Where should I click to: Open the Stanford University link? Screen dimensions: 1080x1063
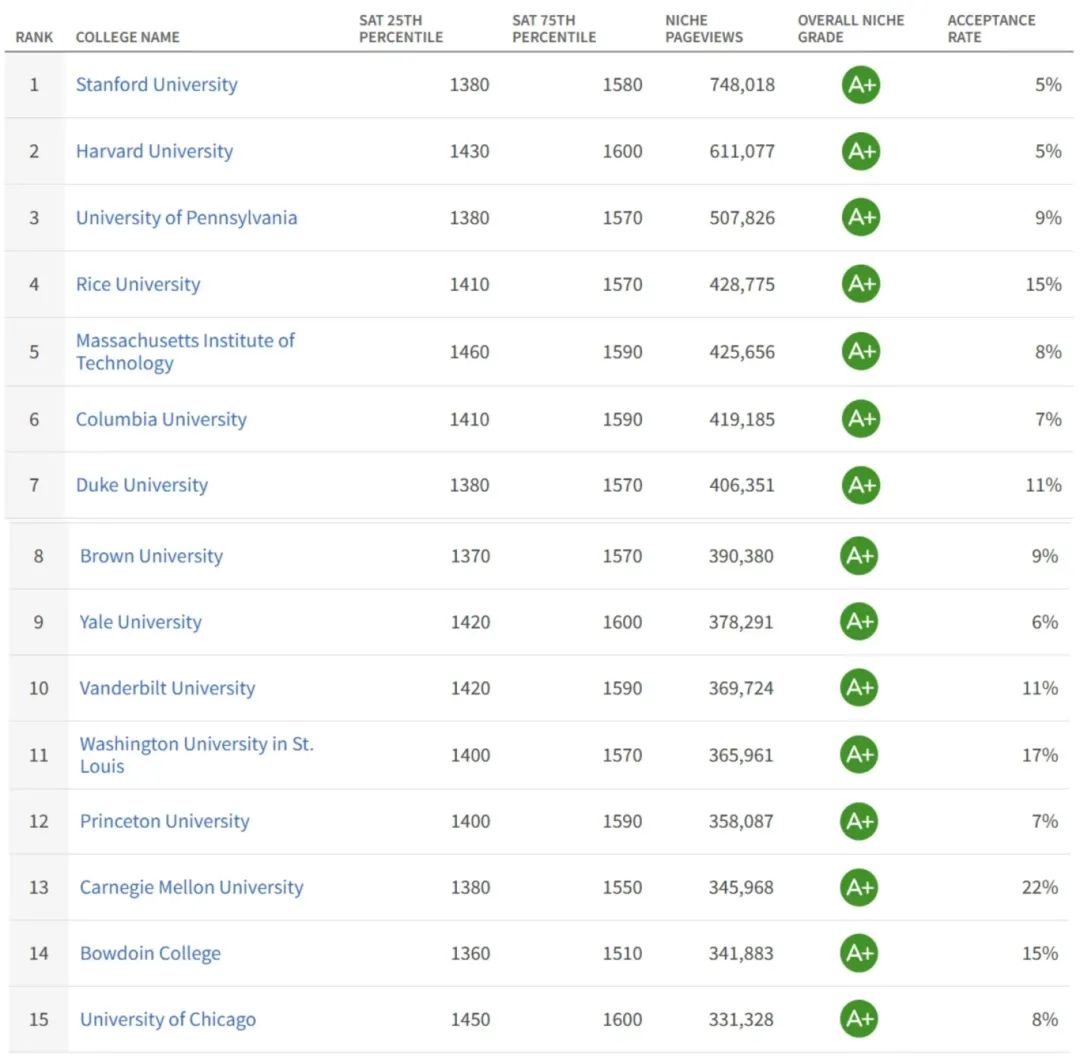157,85
